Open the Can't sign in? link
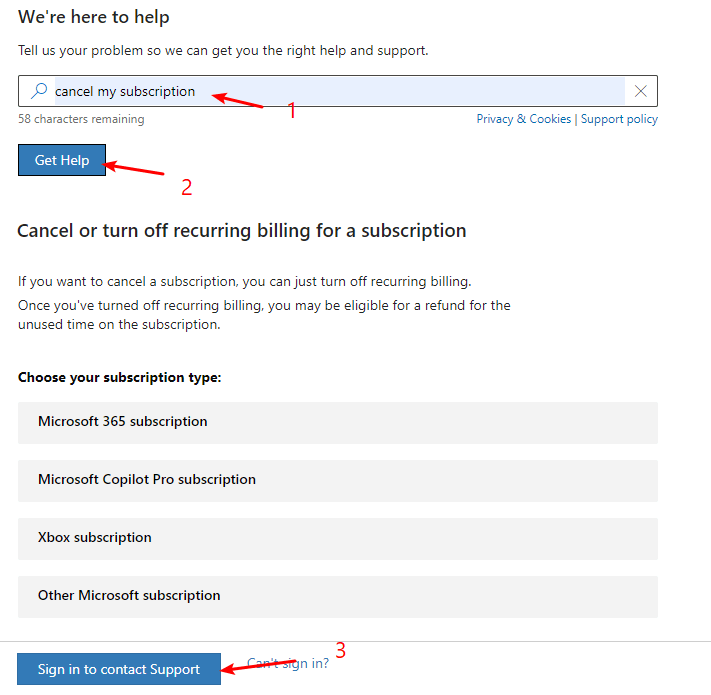The image size is (711, 695). 288,663
